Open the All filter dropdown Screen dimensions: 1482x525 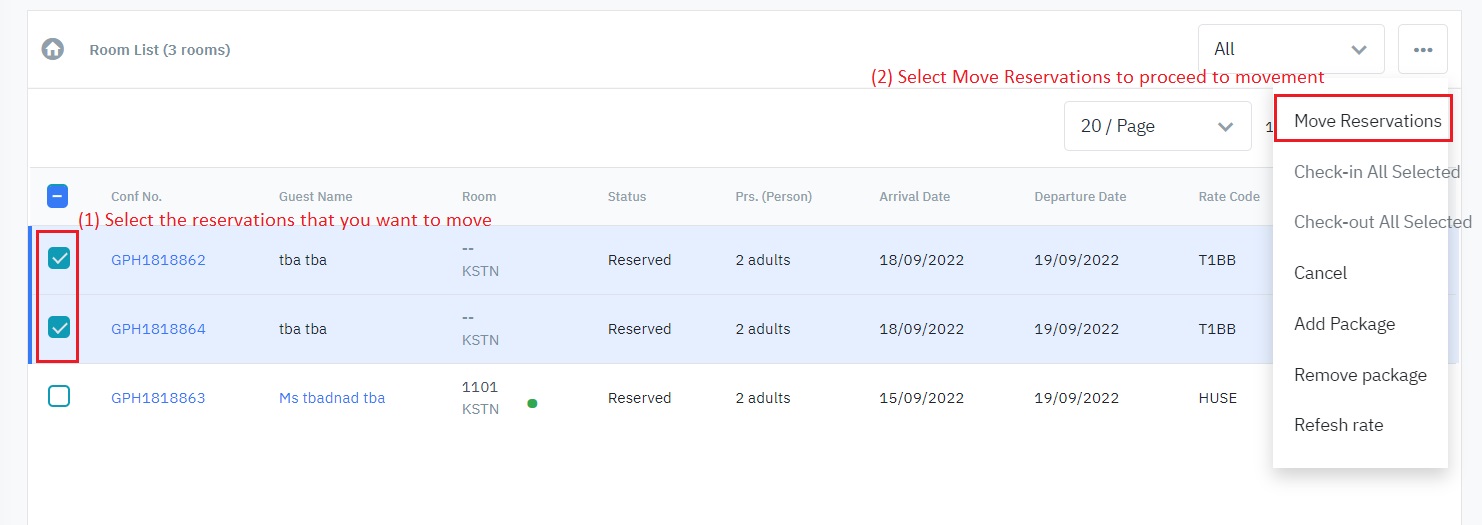click(1290, 49)
